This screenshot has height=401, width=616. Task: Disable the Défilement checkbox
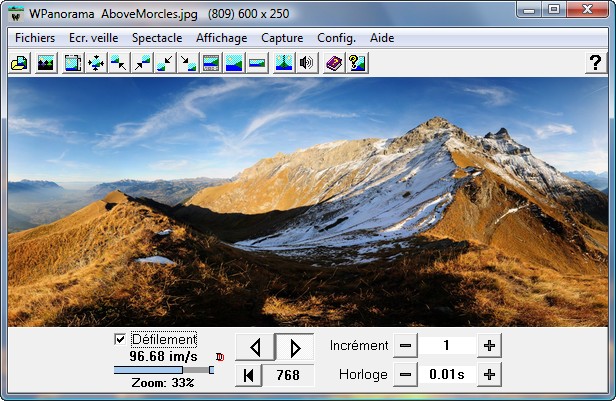click(120, 339)
